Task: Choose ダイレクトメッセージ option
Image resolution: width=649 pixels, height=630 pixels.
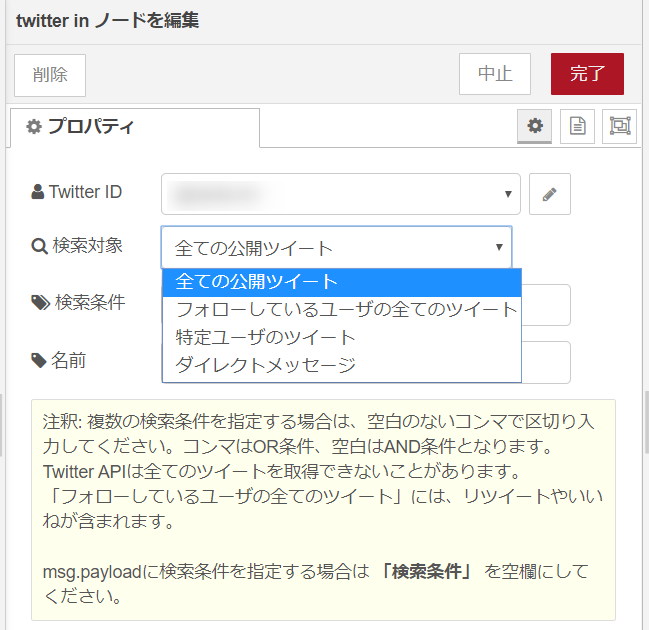Action: [342, 365]
